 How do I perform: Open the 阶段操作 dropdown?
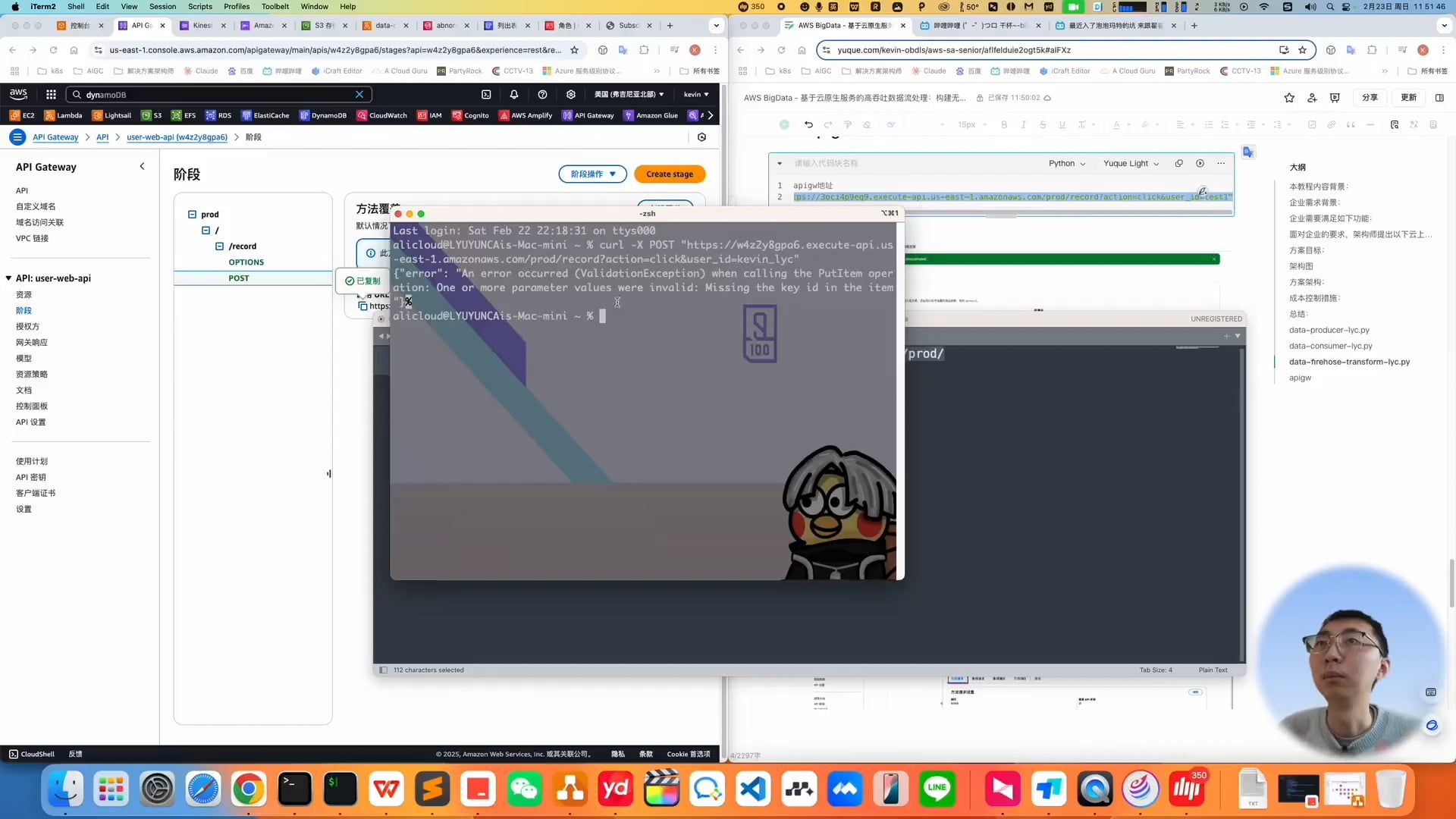pos(592,174)
